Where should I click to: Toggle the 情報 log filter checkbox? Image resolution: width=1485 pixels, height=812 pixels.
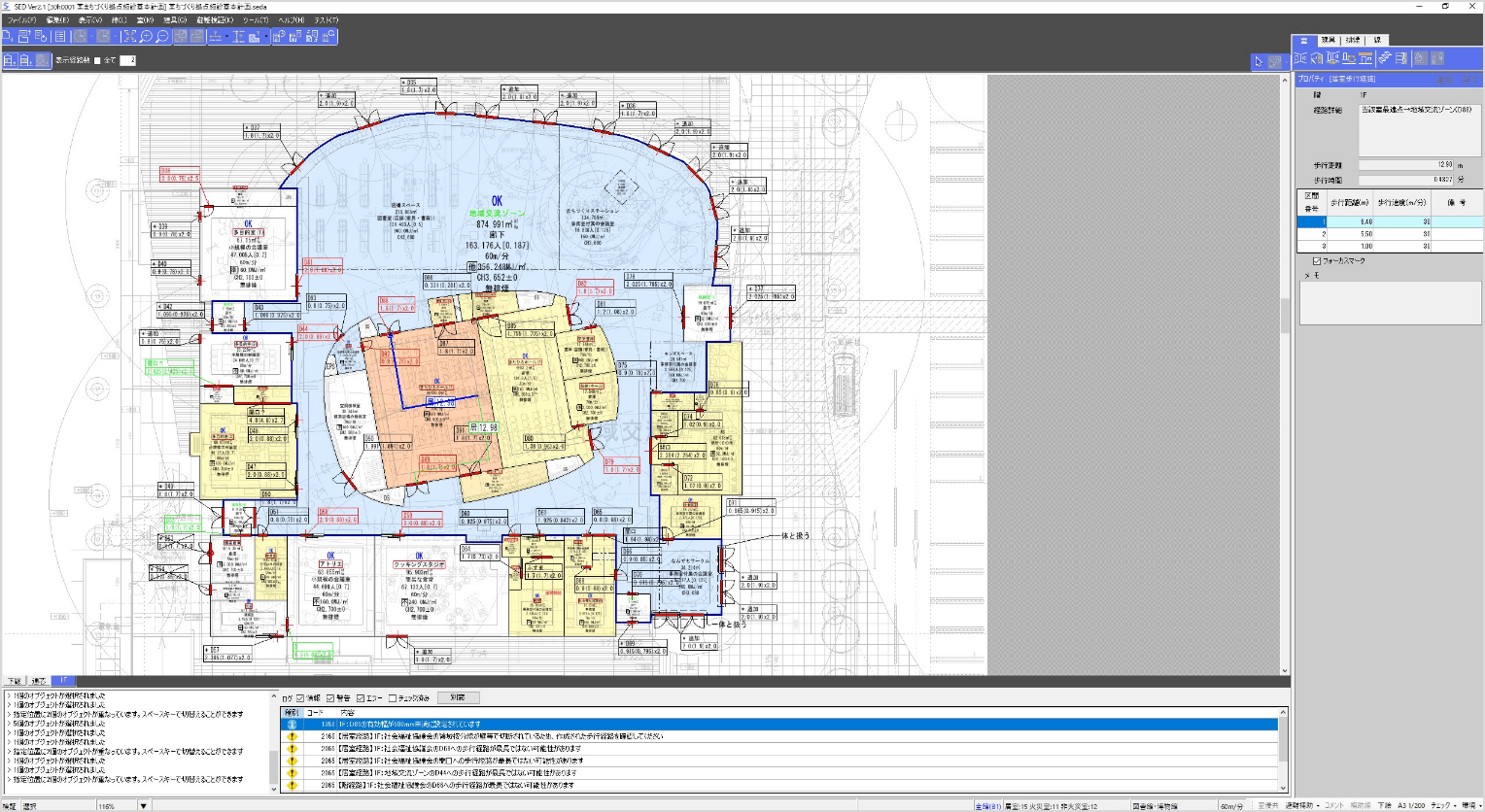point(300,697)
